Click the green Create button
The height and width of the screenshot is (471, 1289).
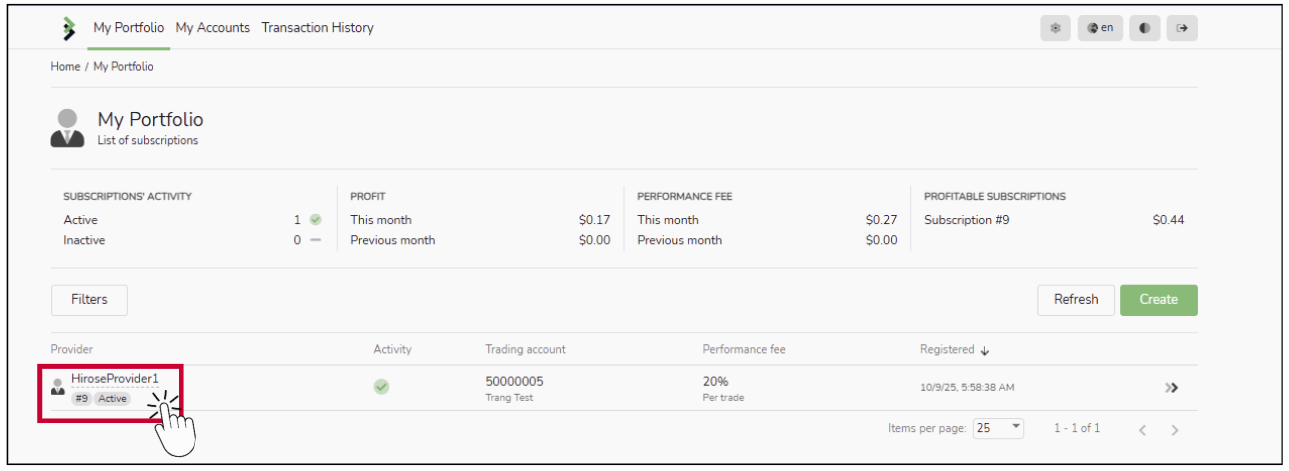[x=1158, y=300]
